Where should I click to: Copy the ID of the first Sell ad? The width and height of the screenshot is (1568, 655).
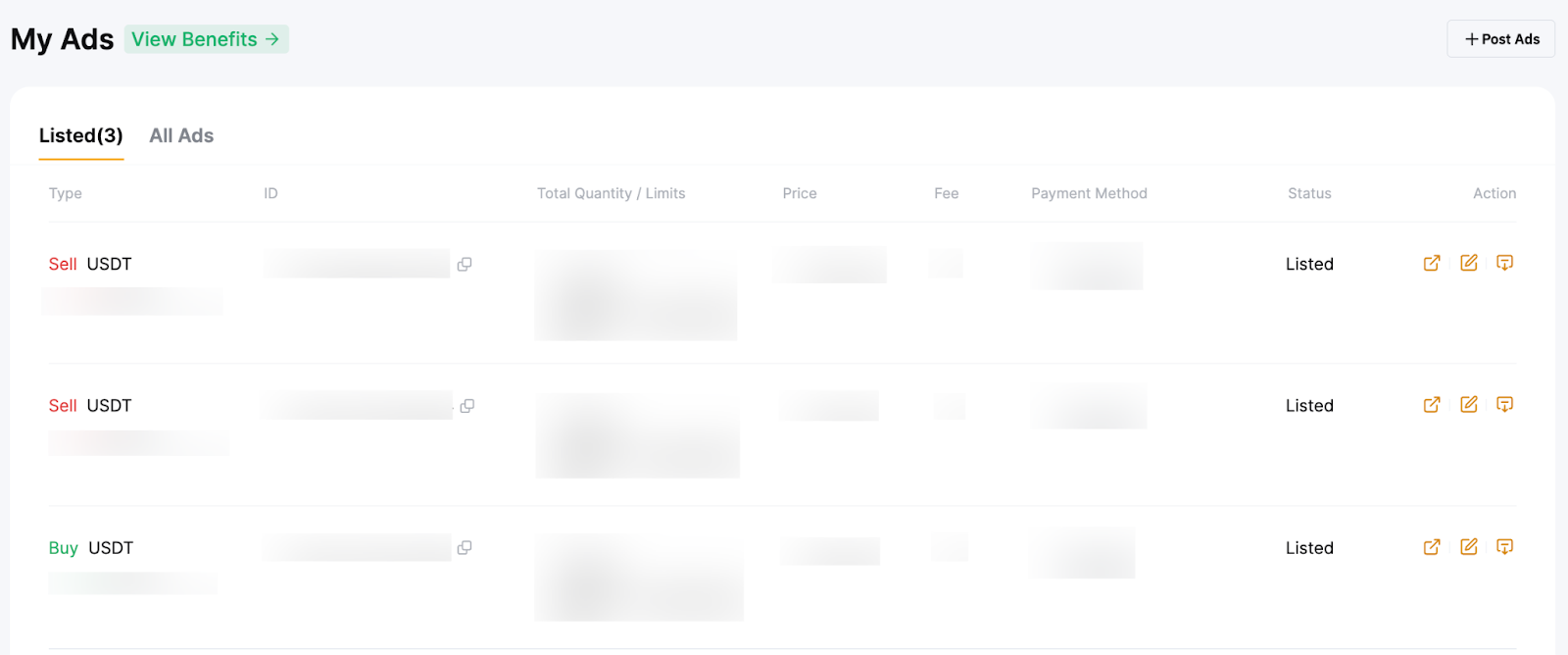465,264
